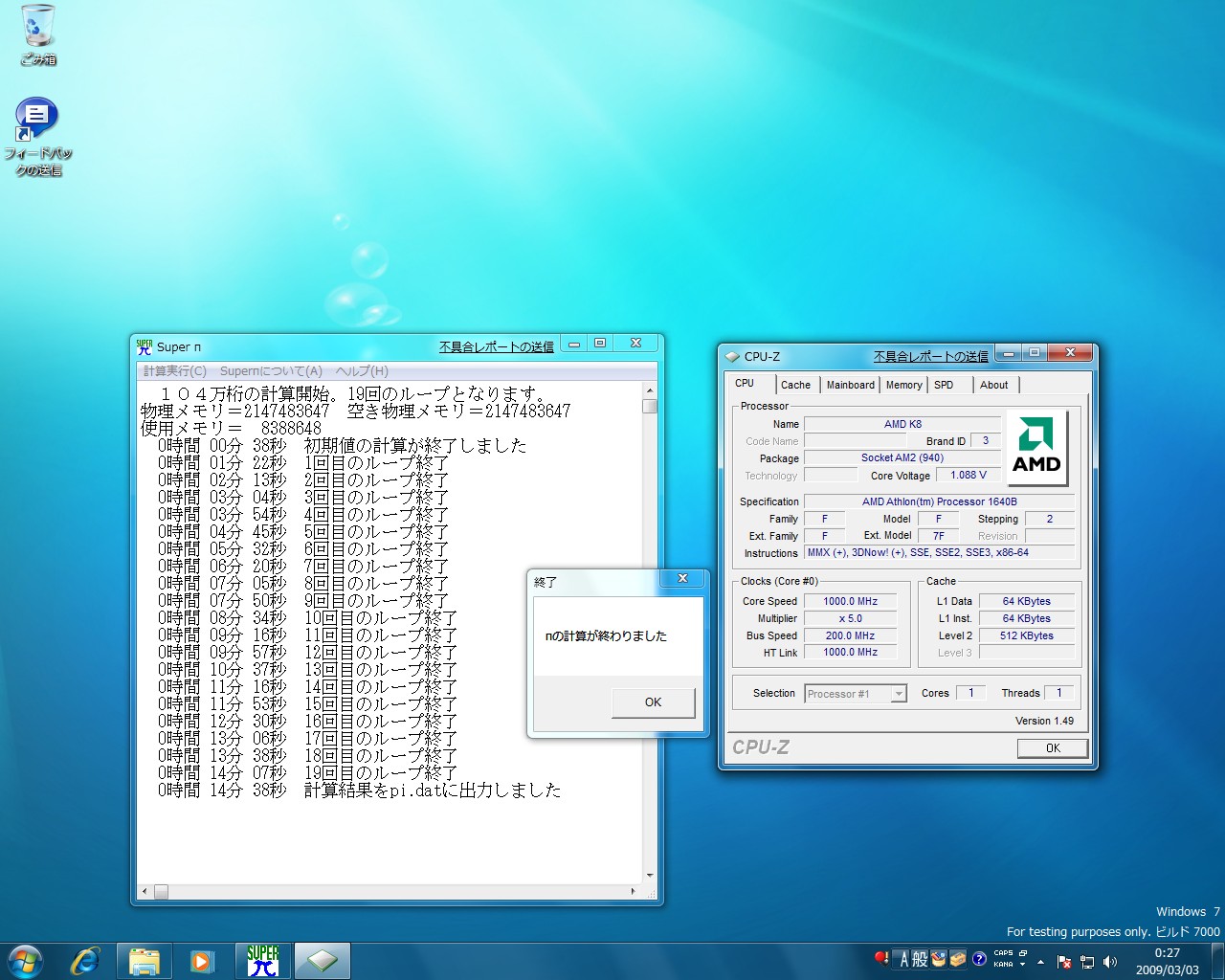Image resolution: width=1225 pixels, height=980 pixels.
Task: Click the Instructions field listing MMX, SSE
Action: coord(939,552)
